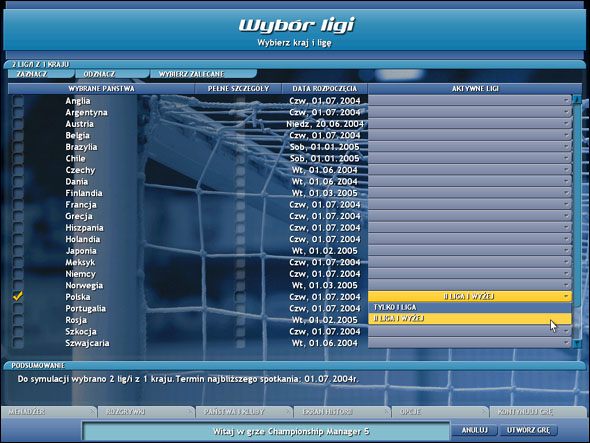Select 'Tylko I liga' option
The image size is (590, 443).
(x=470, y=308)
